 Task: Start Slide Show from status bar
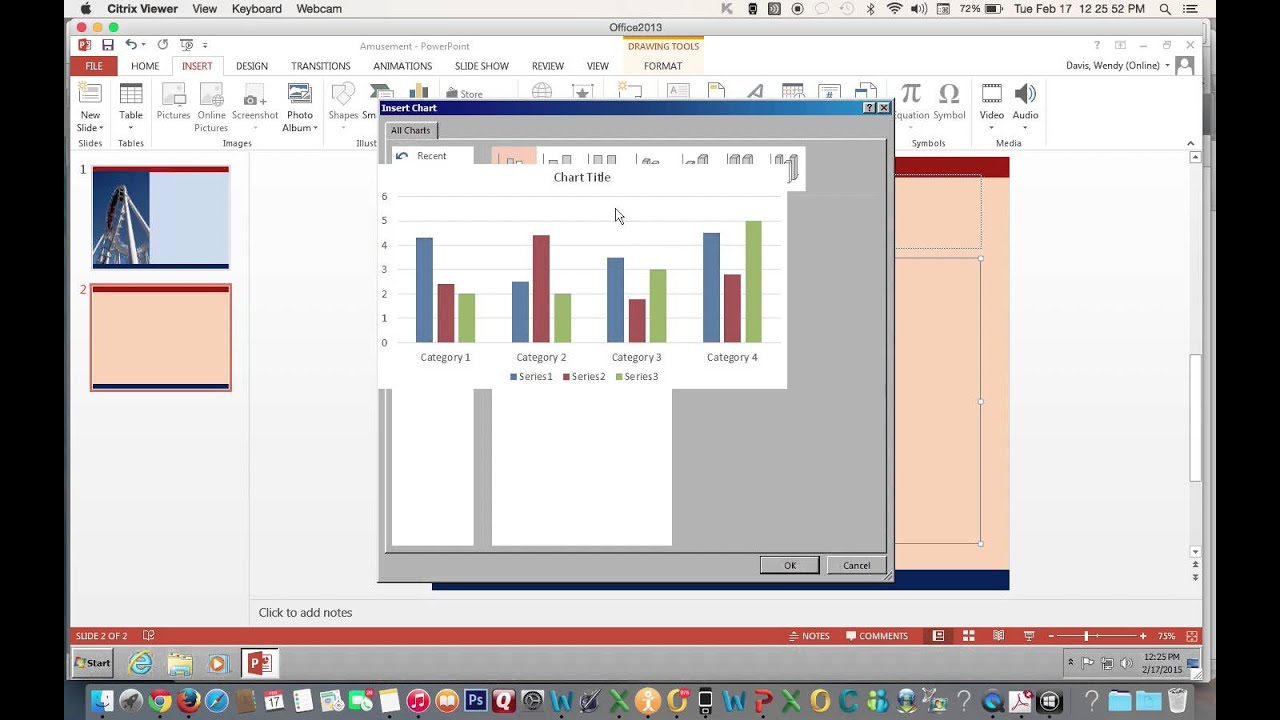pyautogui.click(x=1028, y=636)
